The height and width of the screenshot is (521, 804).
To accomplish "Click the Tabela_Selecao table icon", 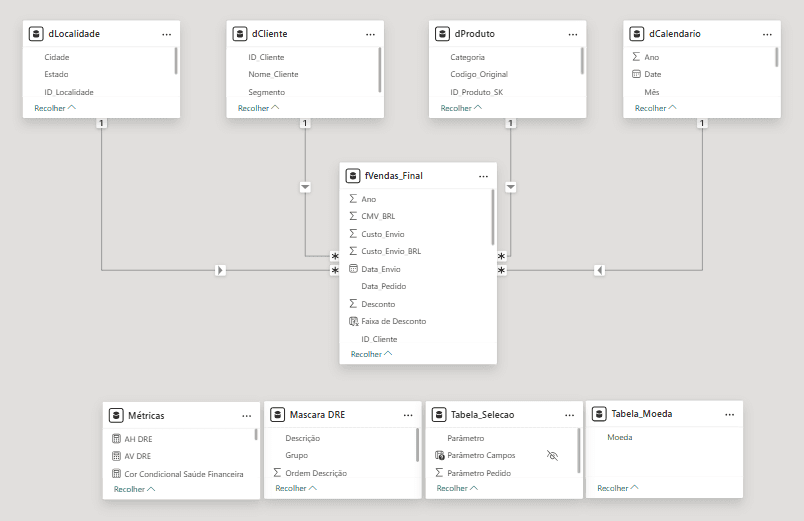I will click(439, 414).
